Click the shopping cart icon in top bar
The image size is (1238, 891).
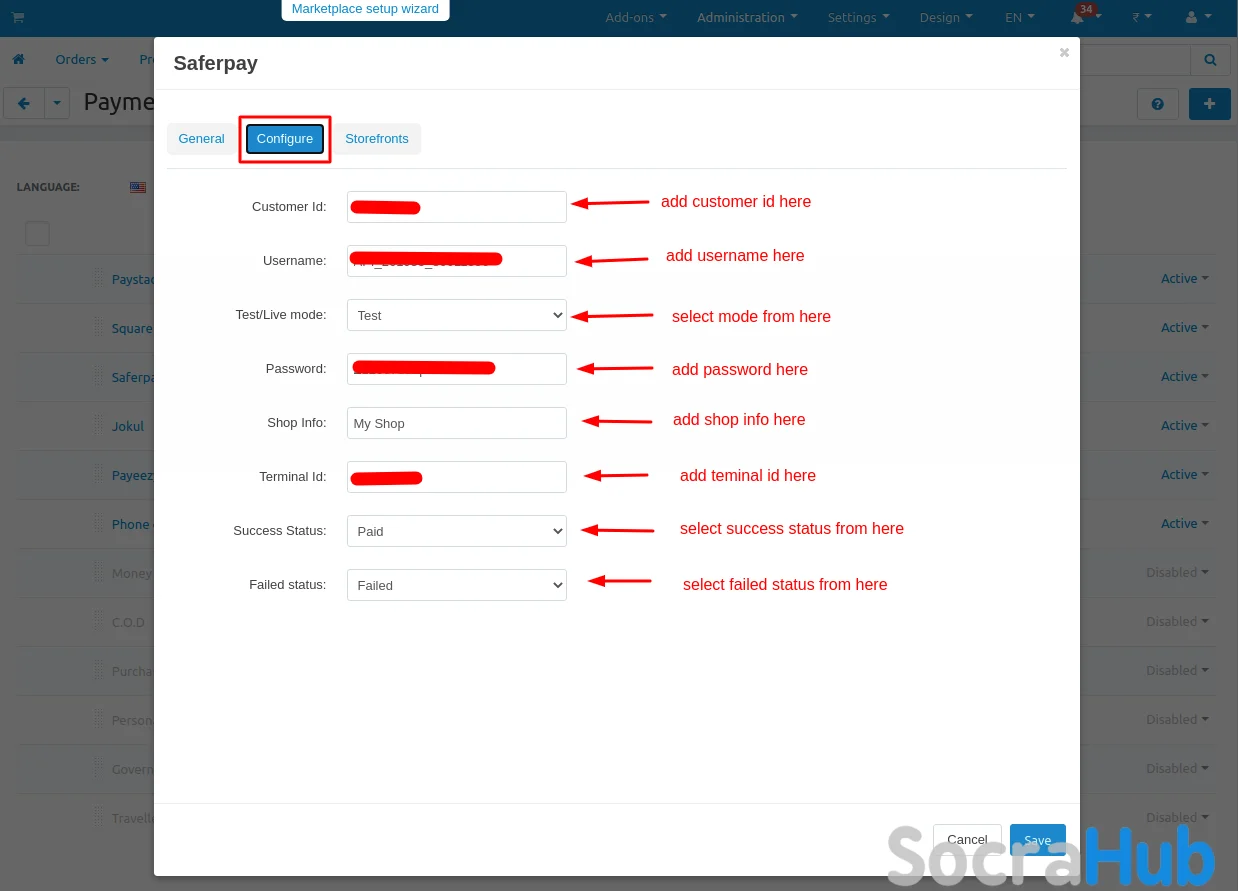pos(18,17)
